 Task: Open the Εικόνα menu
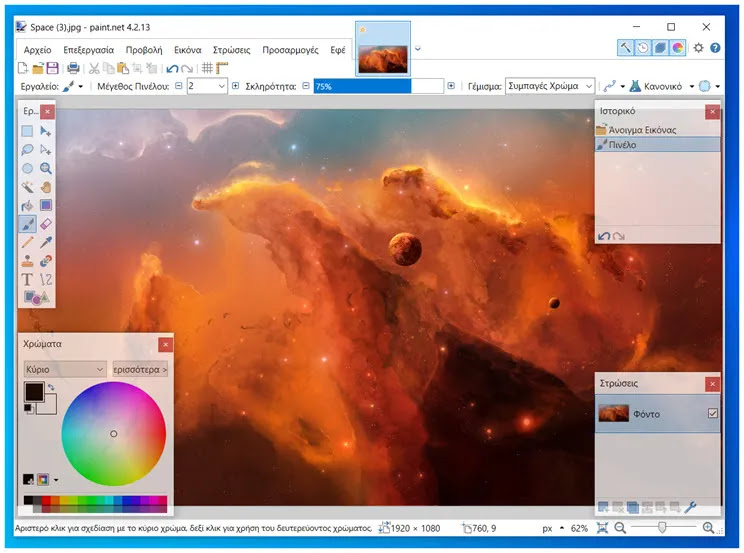pos(187,50)
